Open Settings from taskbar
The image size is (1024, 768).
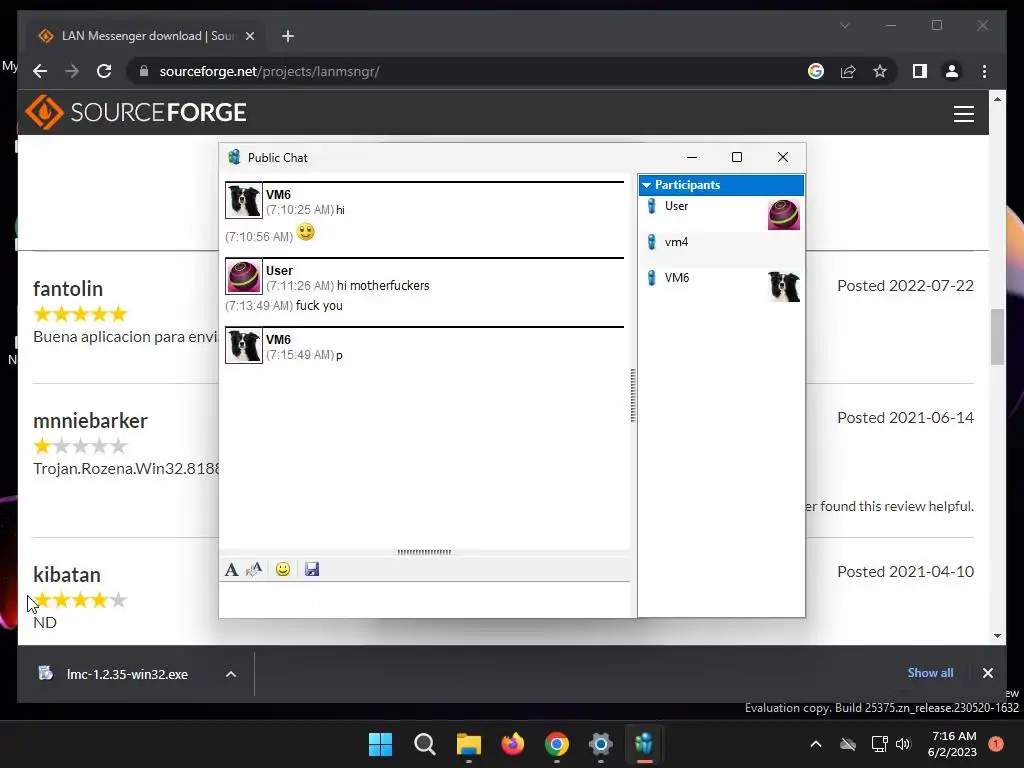(x=600, y=744)
